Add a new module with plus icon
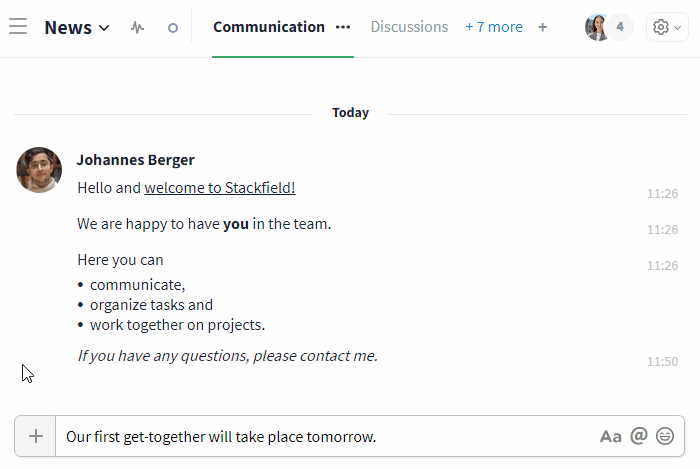The width and height of the screenshot is (700, 469). tap(542, 27)
